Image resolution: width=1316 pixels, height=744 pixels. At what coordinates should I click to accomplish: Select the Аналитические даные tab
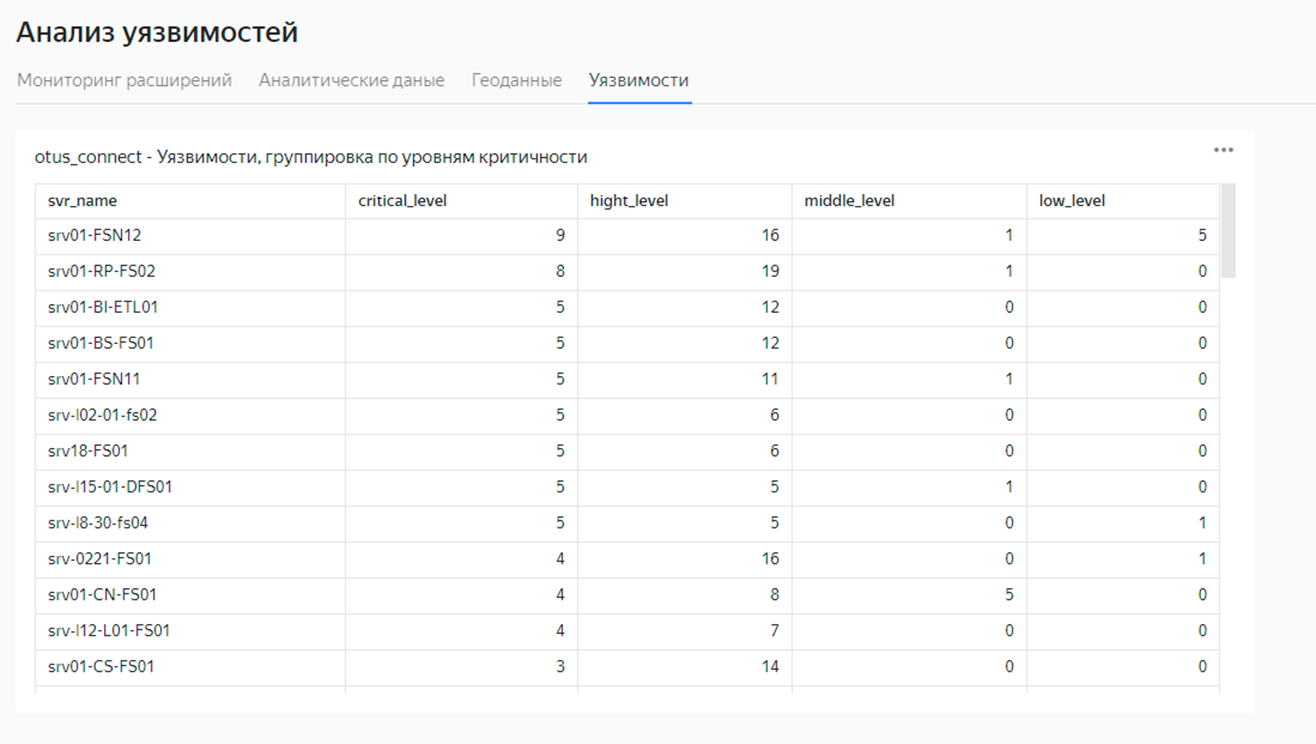pos(352,80)
